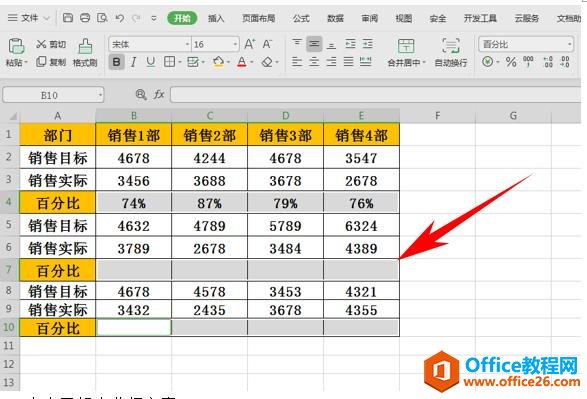Increase decimal places icon
This screenshot has height=399, width=587.
click(x=548, y=62)
